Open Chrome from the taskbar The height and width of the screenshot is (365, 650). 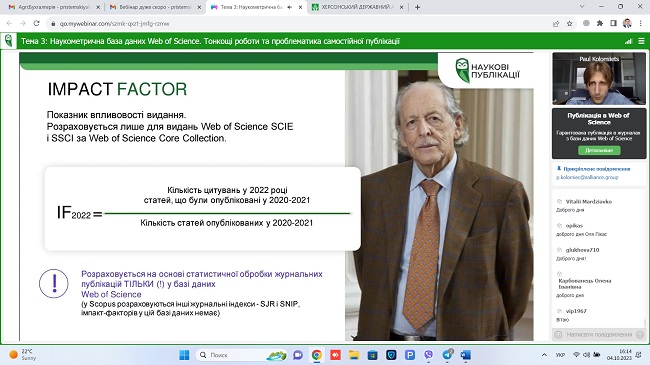tap(317, 355)
